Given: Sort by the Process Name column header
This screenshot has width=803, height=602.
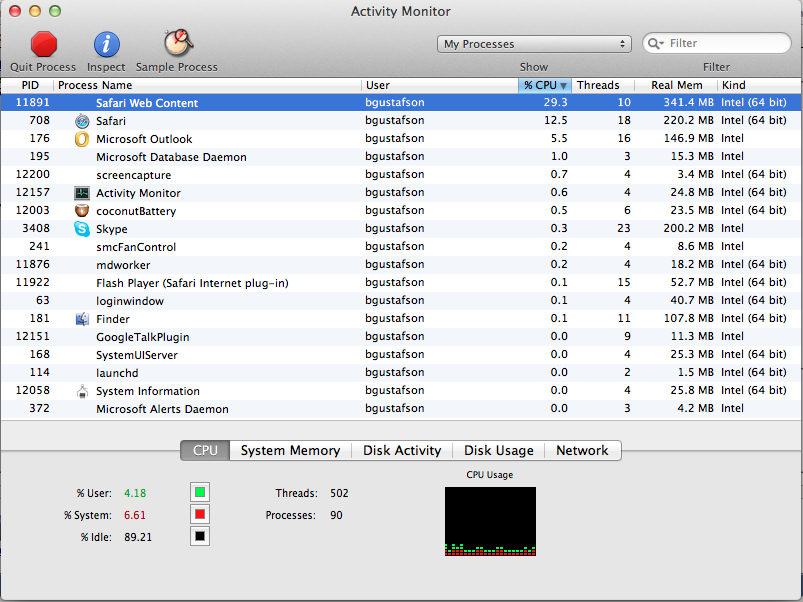Looking at the screenshot, I should coord(207,85).
